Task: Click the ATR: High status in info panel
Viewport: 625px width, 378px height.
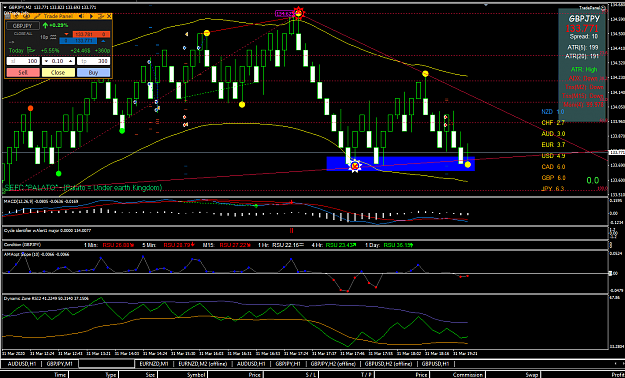Action: tap(583, 69)
